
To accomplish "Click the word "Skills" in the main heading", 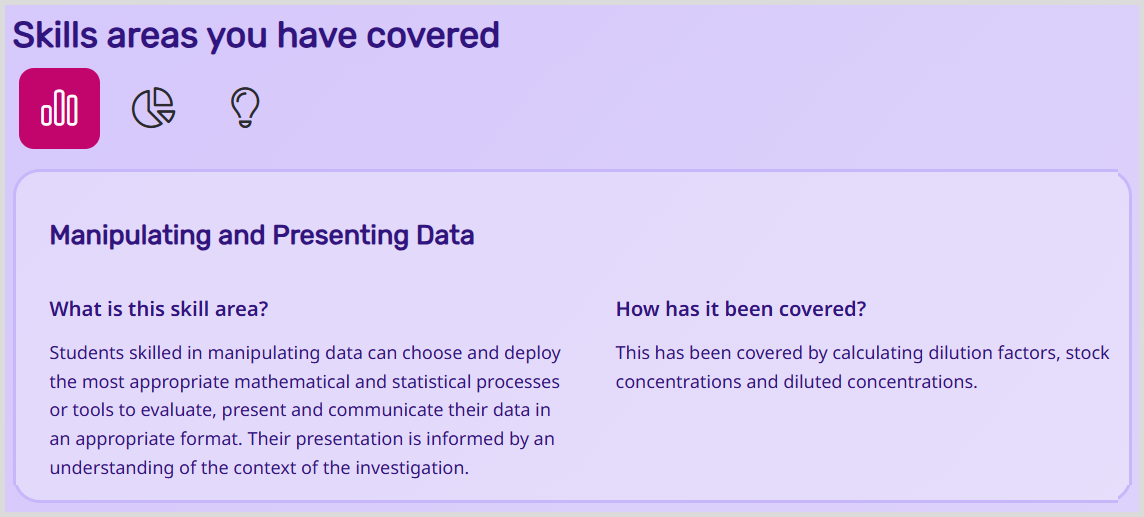I will (x=54, y=36).
